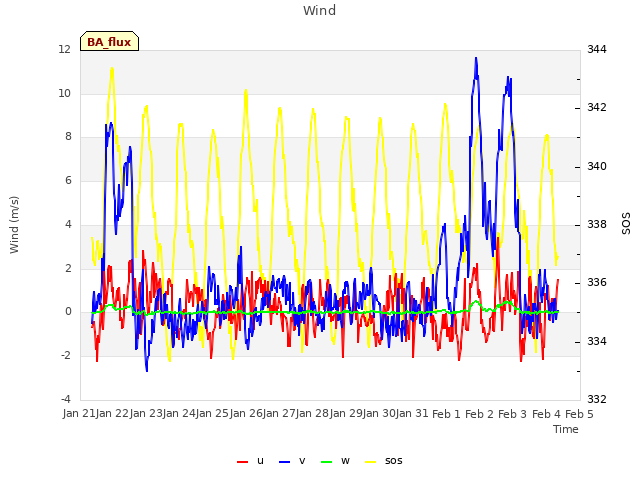Select the 'Feb 1' date tick

(x=446, y=414)
